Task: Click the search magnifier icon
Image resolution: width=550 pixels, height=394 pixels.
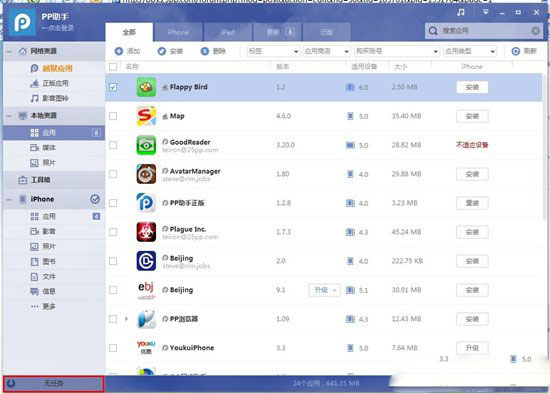Action: click(433, 31)
